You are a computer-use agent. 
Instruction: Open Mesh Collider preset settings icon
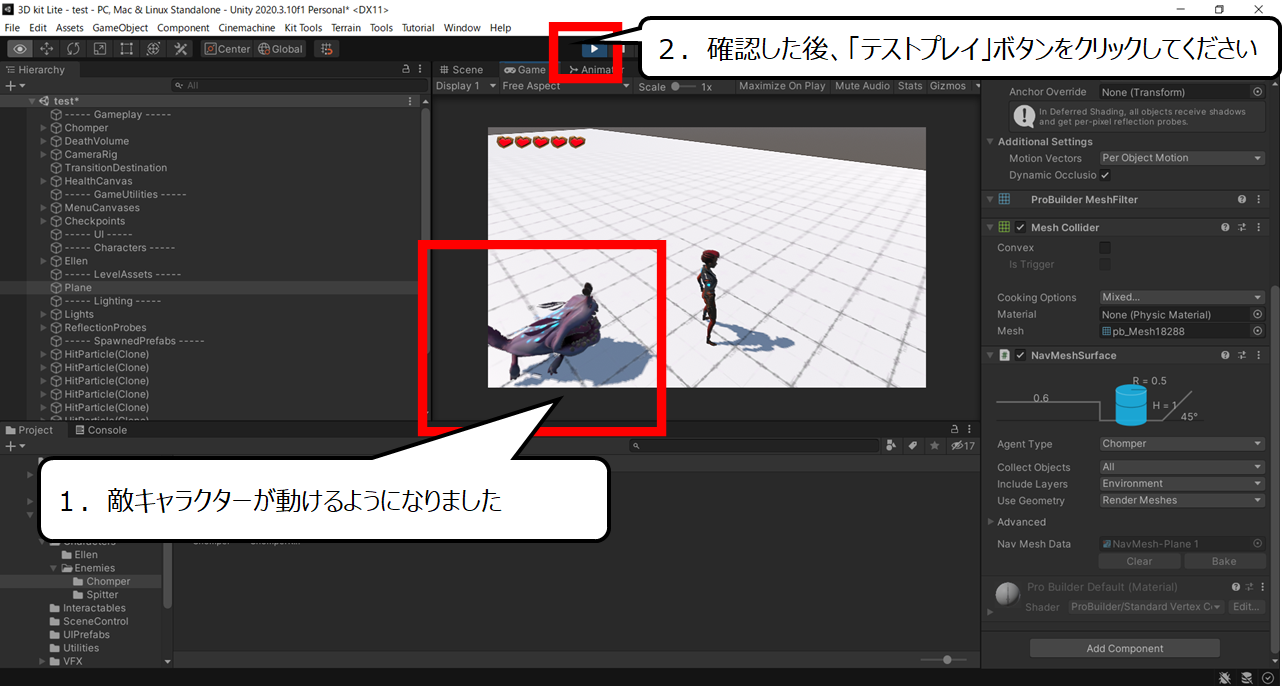tap(1241, 228)
